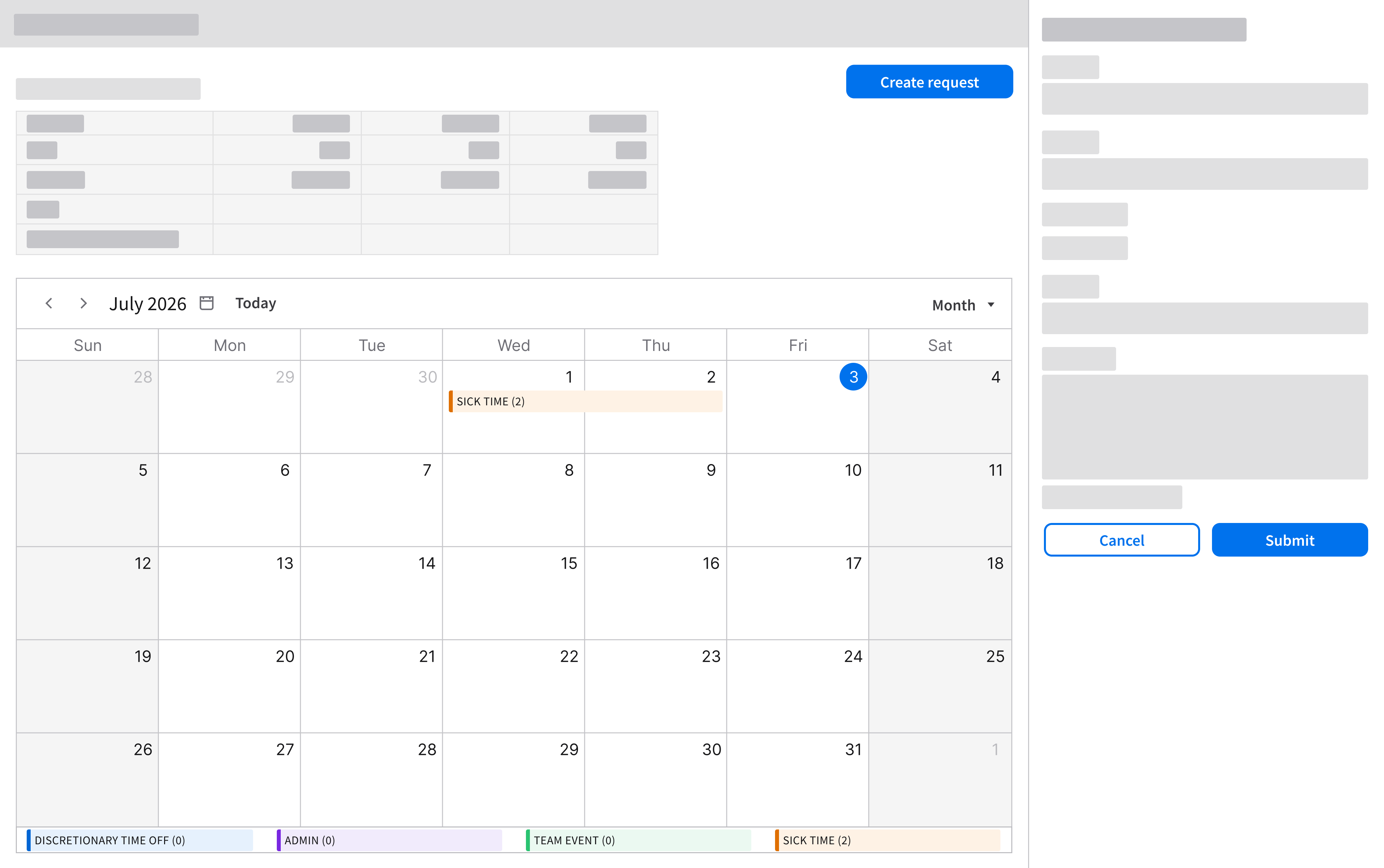The image size is (1384, 868).
Task: Go to next month arrow
Action: [83, 303]
